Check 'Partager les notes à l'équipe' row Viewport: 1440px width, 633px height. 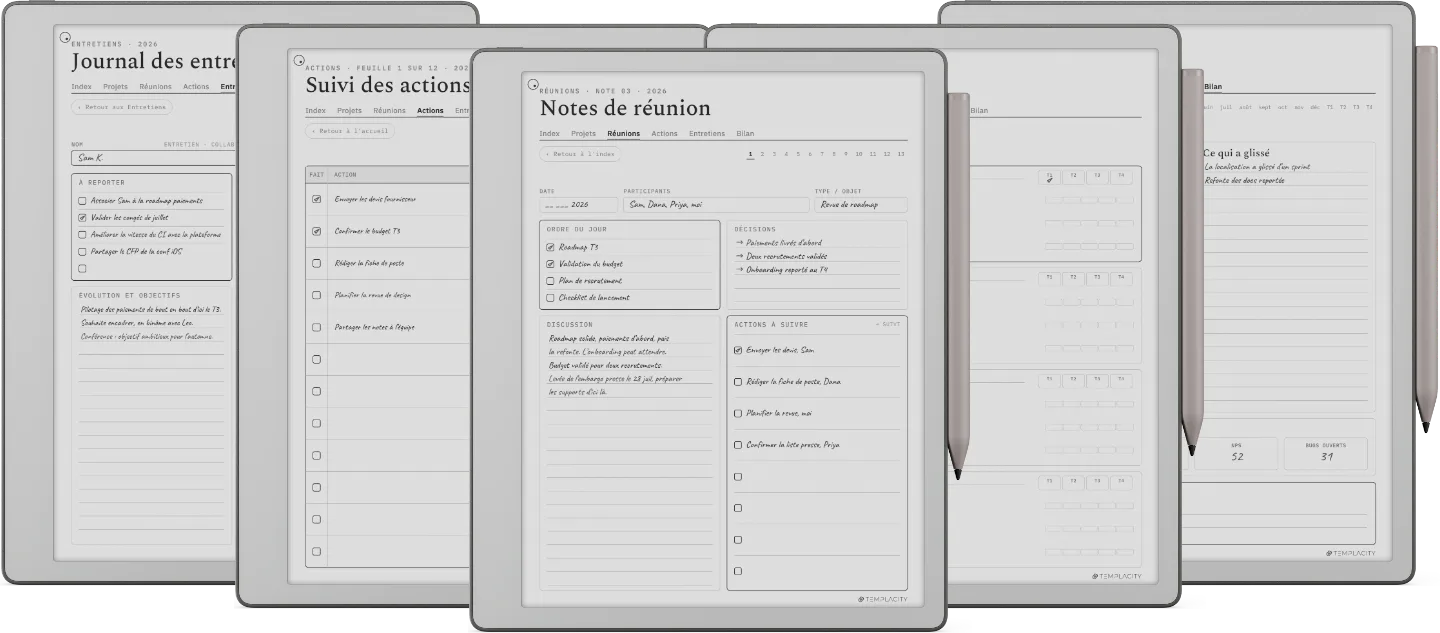point(316,327)
